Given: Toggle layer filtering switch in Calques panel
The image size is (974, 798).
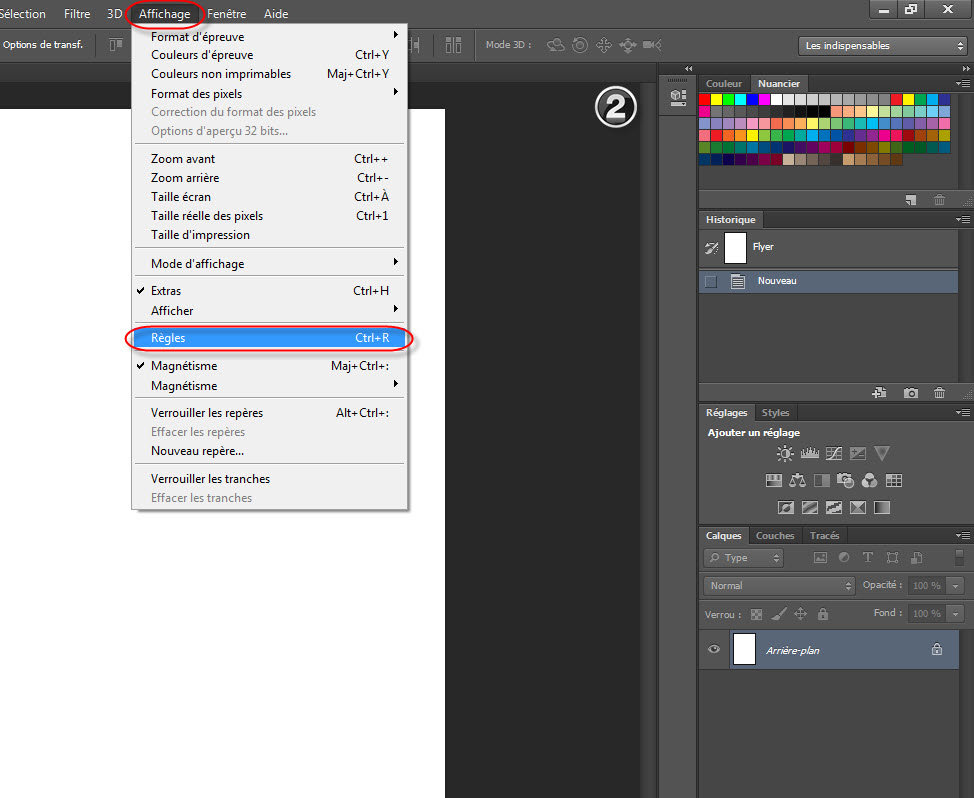Looking at the screenshot, I should pyautogui.click(x=959, y=556).
